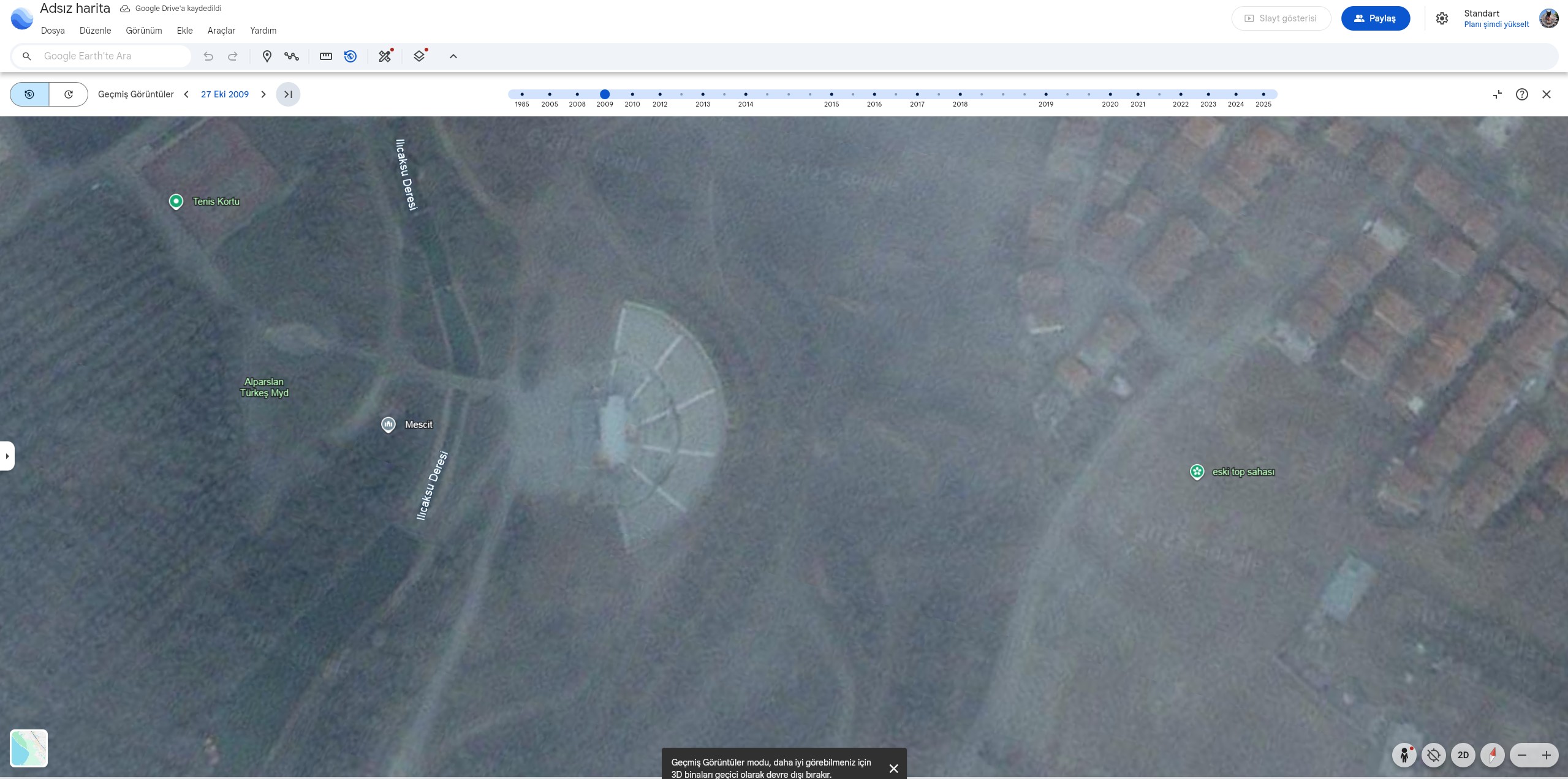This screenshot has width=1568, height=779.
Task: Select the 1985 timeline marker
Action: pos(522,94)
